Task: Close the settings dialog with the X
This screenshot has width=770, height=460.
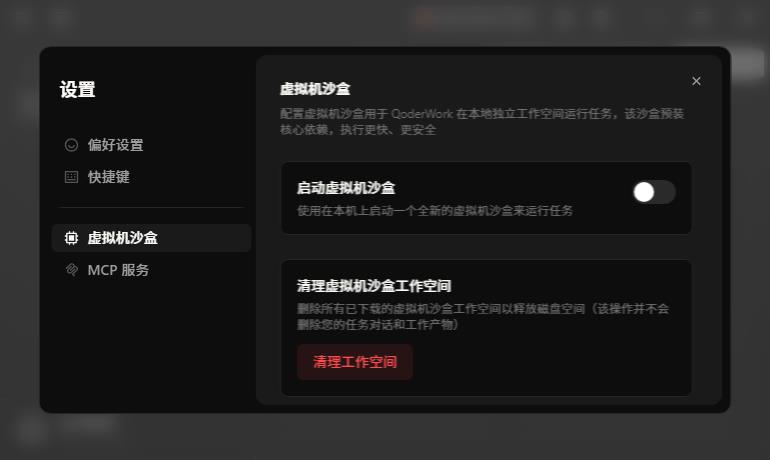Action: [696, 81]
